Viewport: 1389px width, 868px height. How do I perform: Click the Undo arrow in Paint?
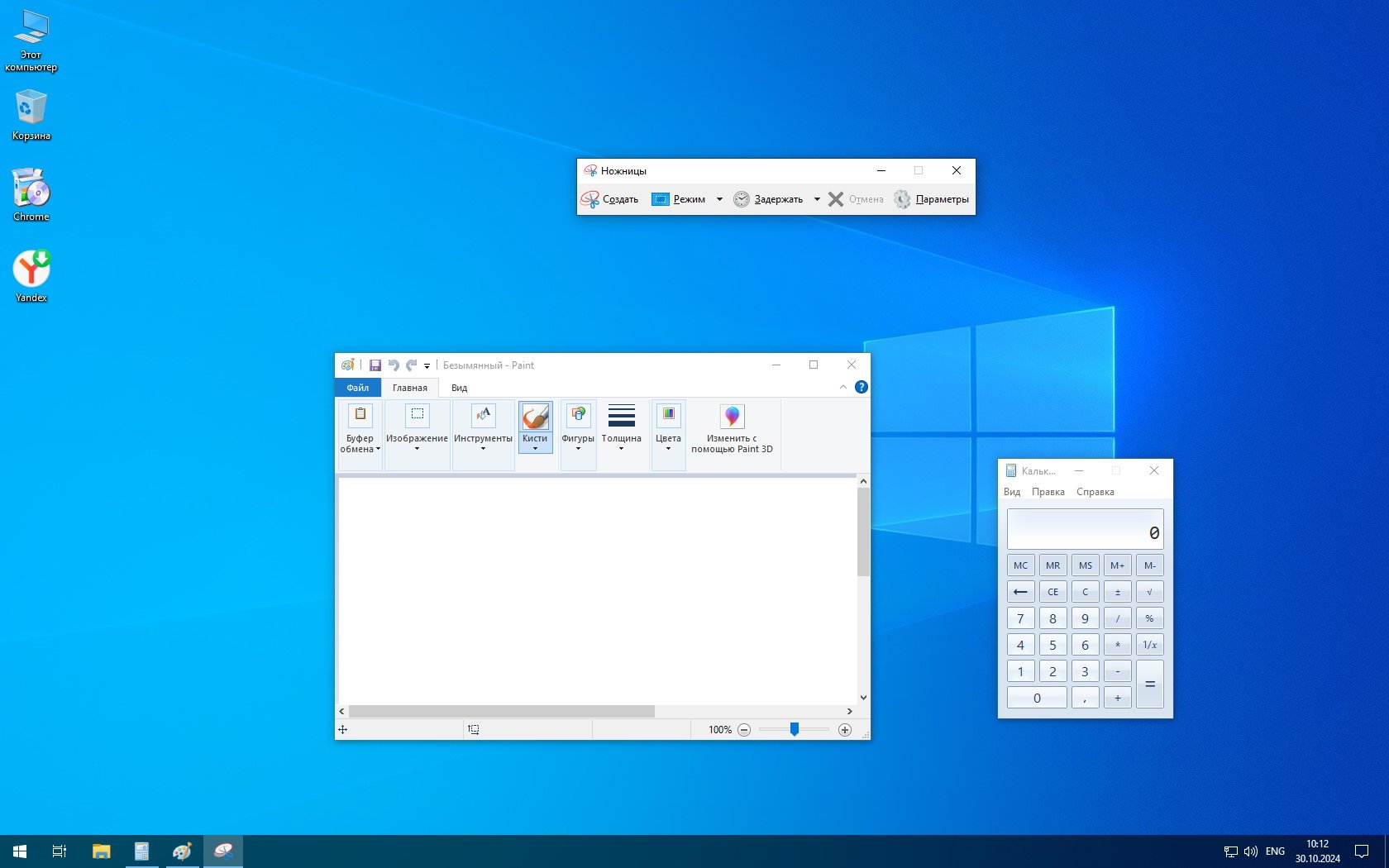(394, 365)
